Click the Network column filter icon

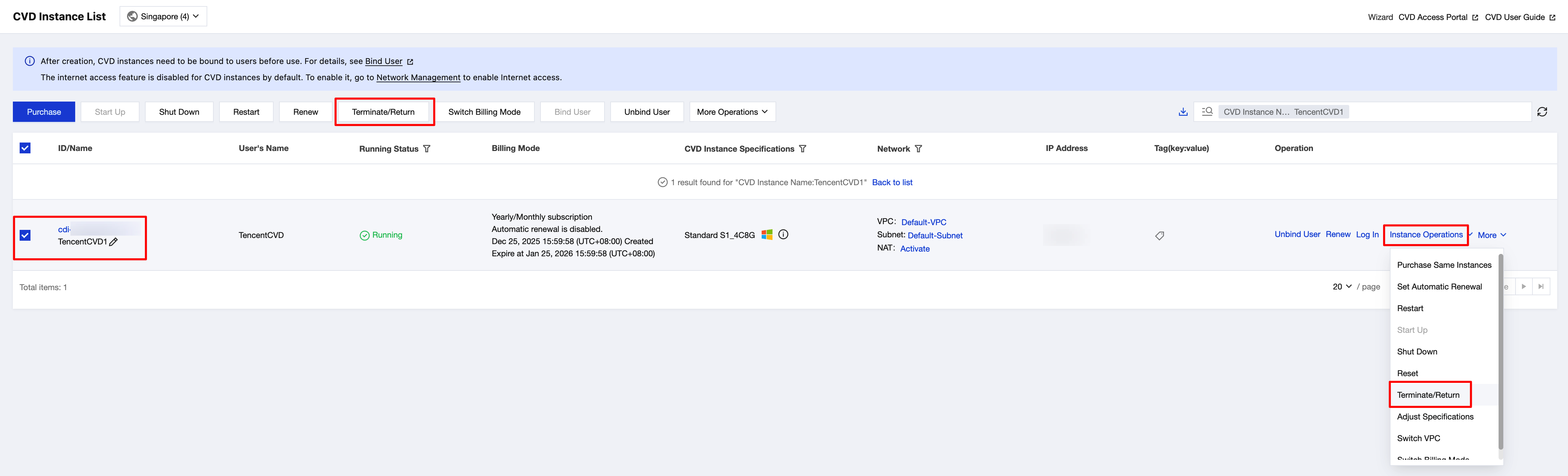pyautogui.click(x=918, y=149)
